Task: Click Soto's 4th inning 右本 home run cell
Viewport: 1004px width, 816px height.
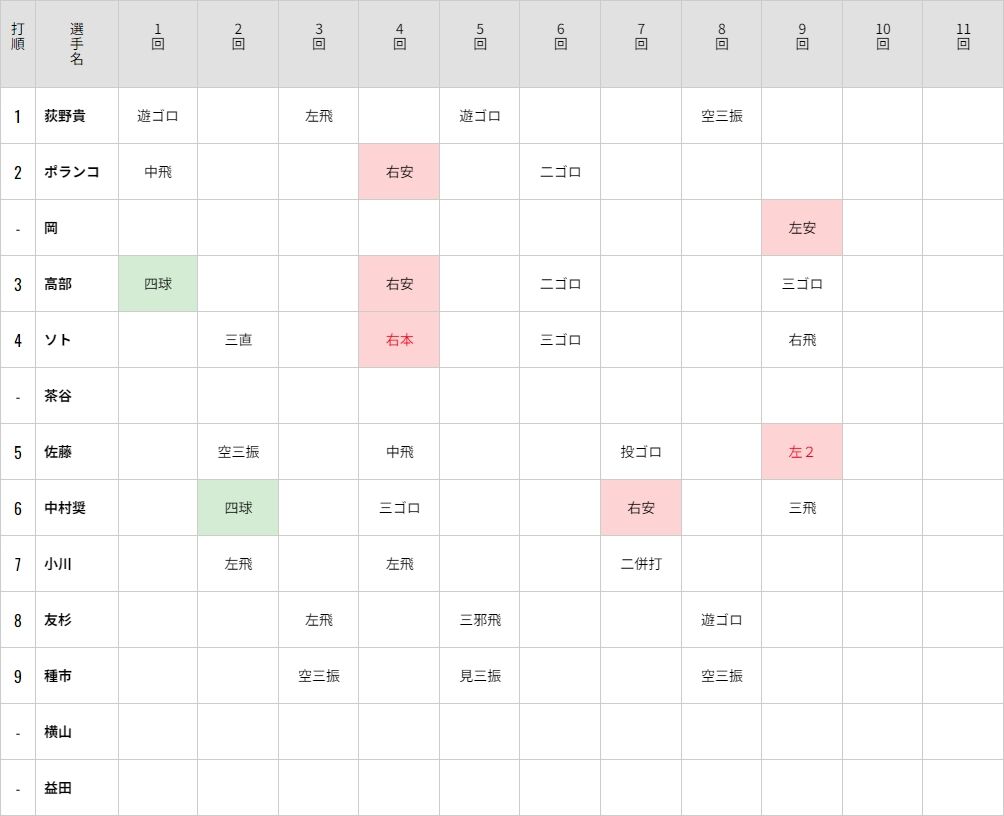Action: pos(399,339)
